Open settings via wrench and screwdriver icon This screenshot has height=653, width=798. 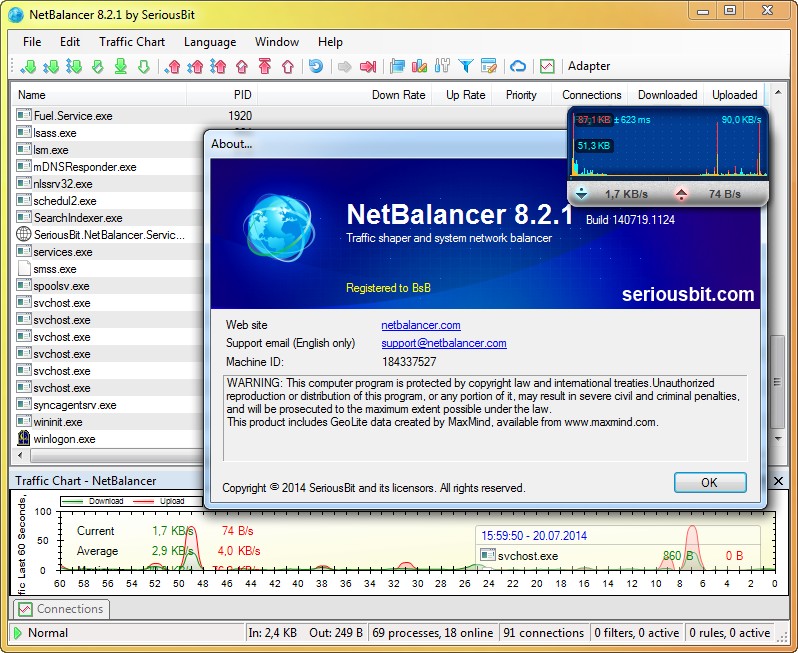coord(442,66)
